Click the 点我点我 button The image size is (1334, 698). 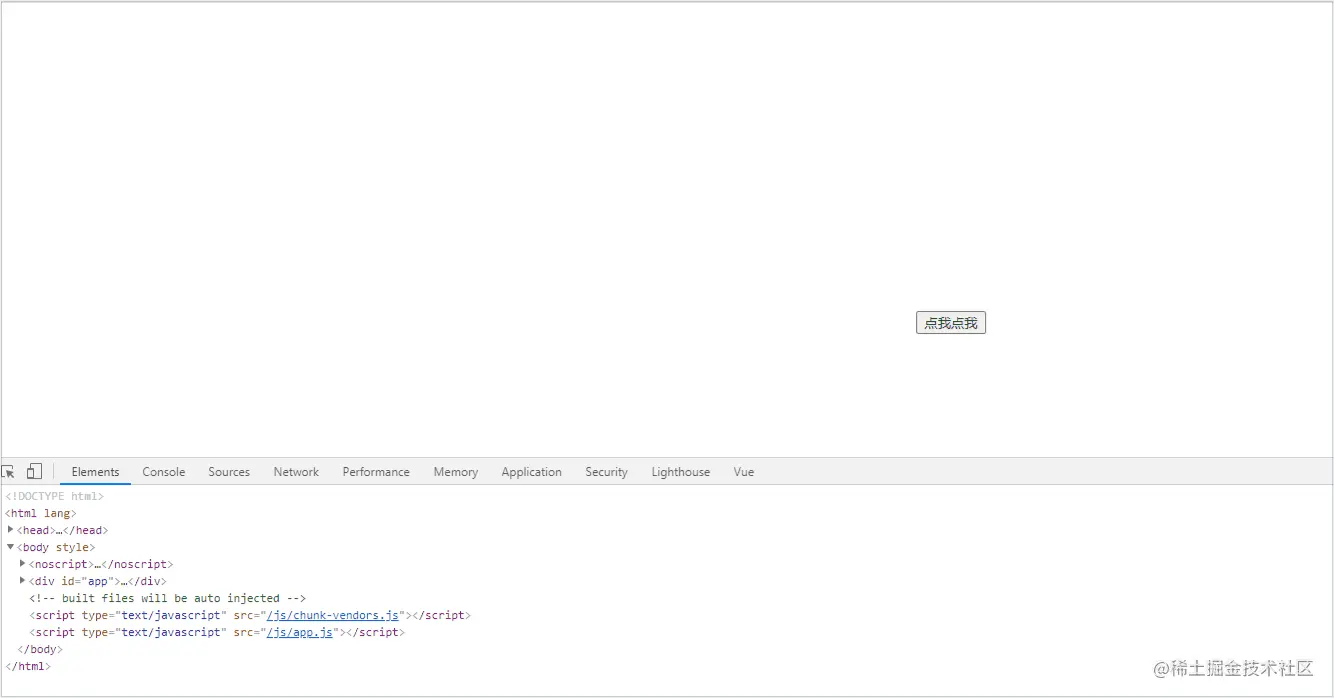(x=951, y=323)
